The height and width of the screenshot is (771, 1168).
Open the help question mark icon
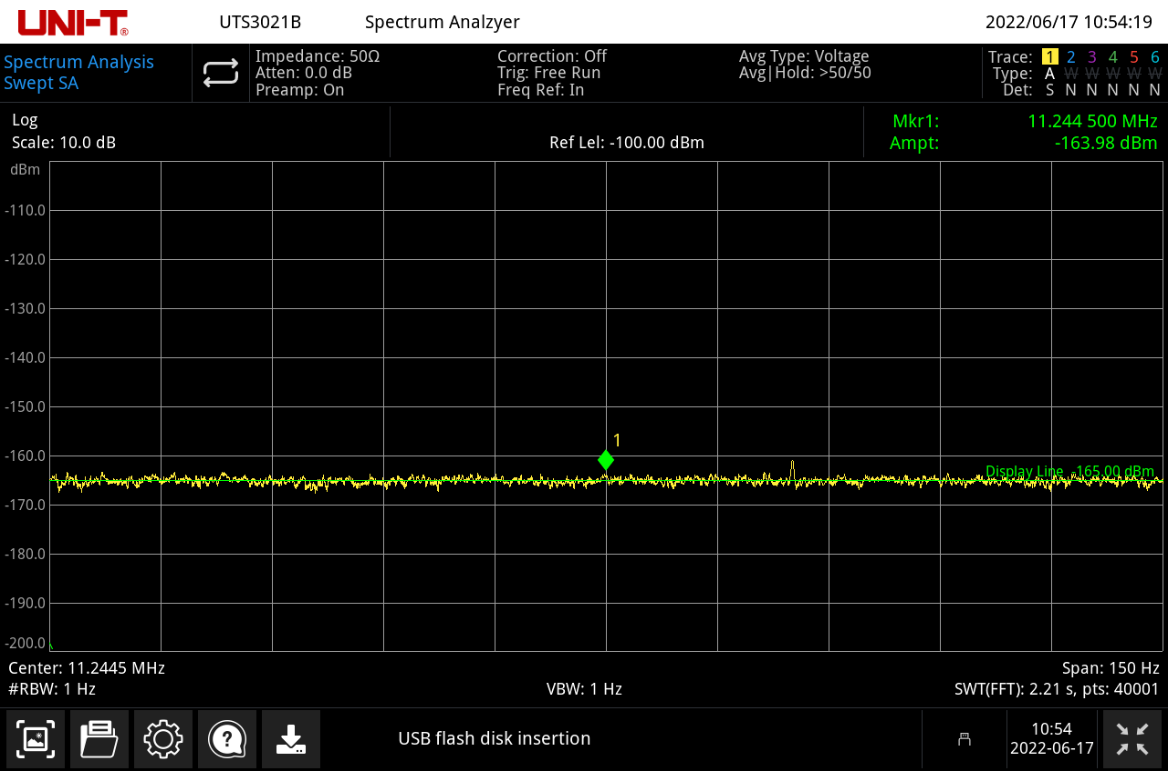(227, 740)
